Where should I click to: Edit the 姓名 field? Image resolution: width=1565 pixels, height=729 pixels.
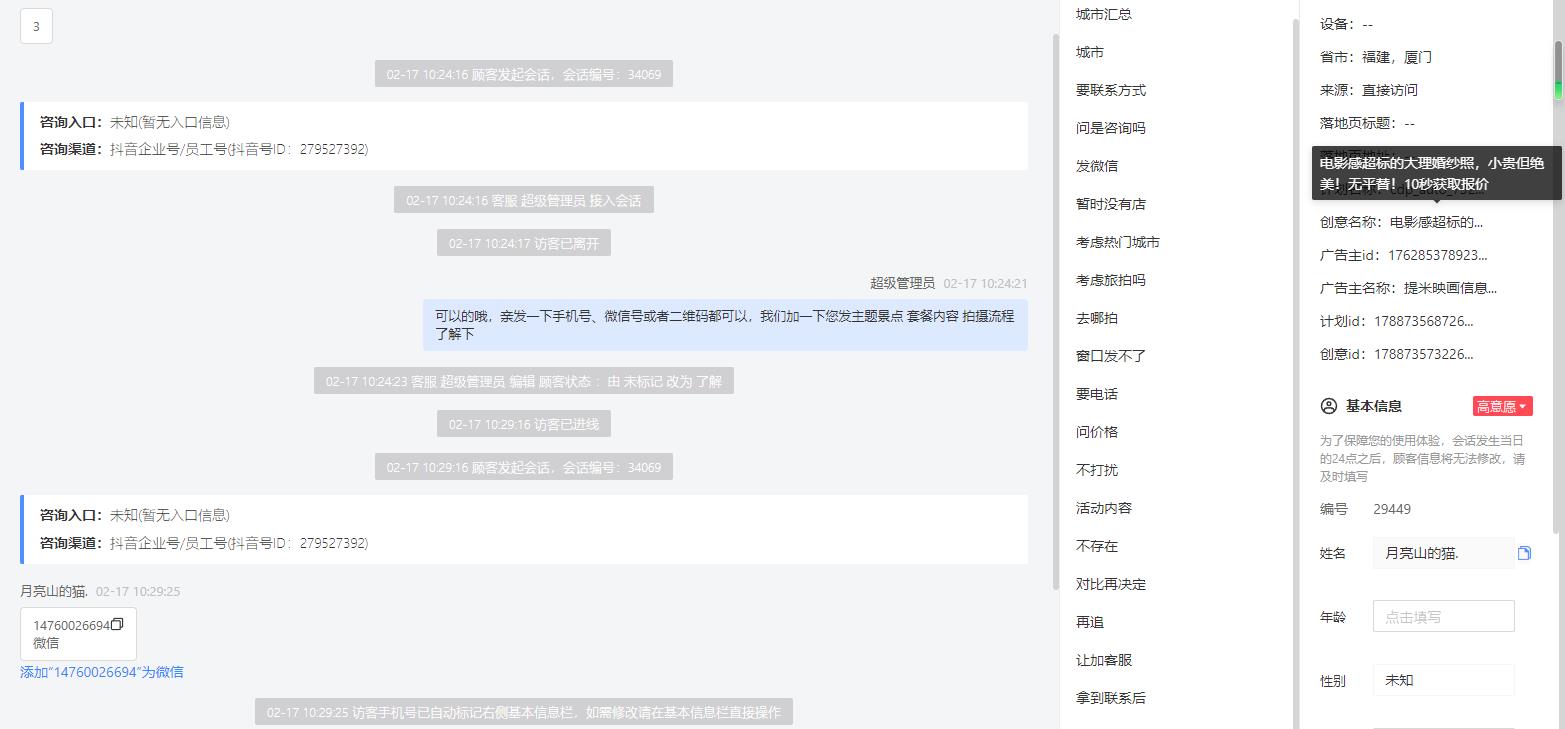(1443, 553)
